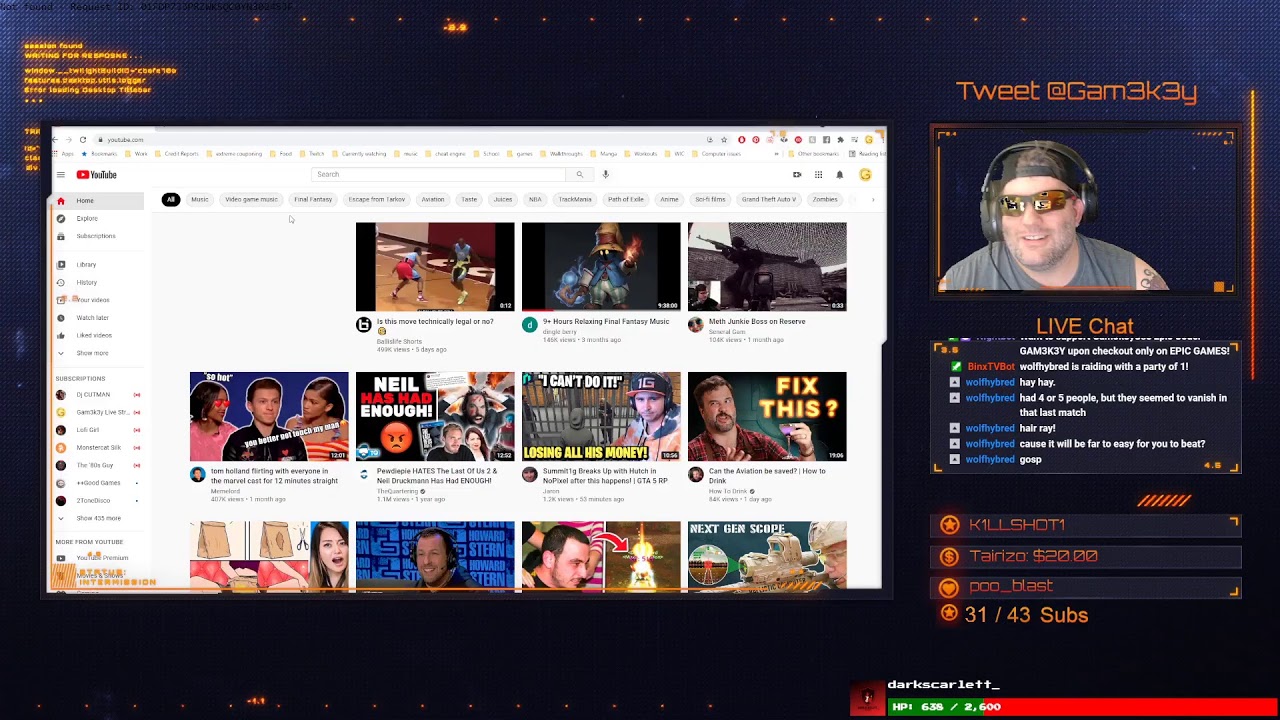Play the Fix This? video thumbnail
This screenshot has width=1280, height=720.
click(x=767, y=416)
